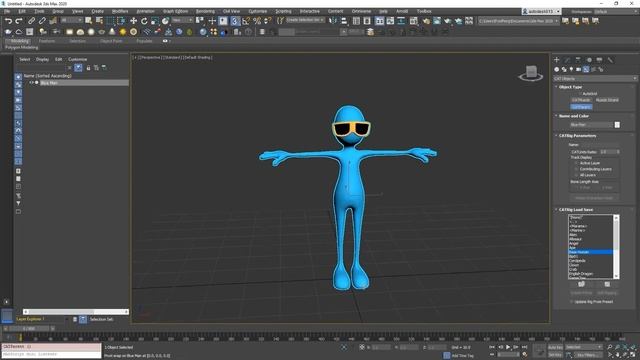
Task: Open the Create Selection Set dropdown
Action: pos(305,20)
